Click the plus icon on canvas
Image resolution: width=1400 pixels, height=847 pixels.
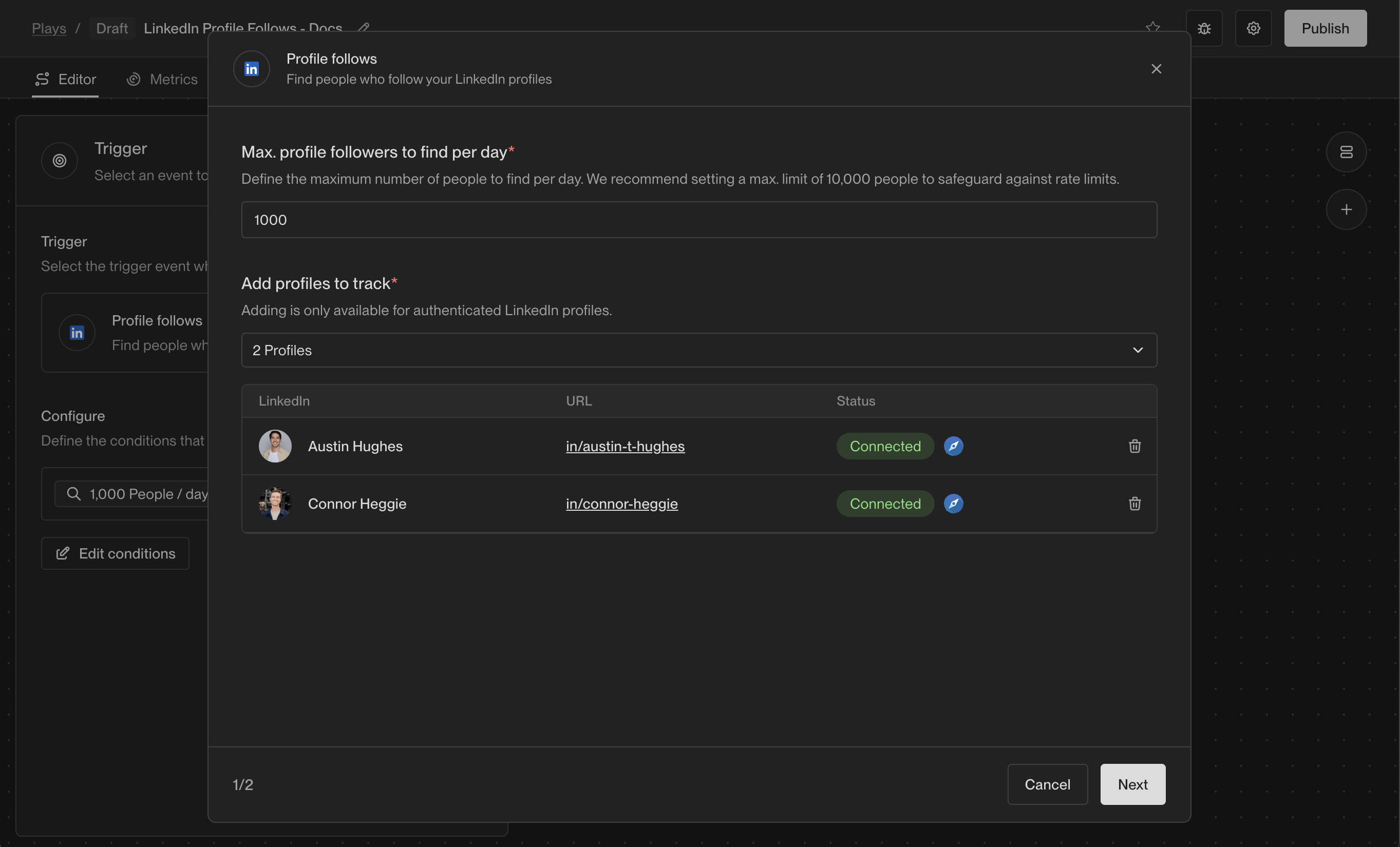1346,209
